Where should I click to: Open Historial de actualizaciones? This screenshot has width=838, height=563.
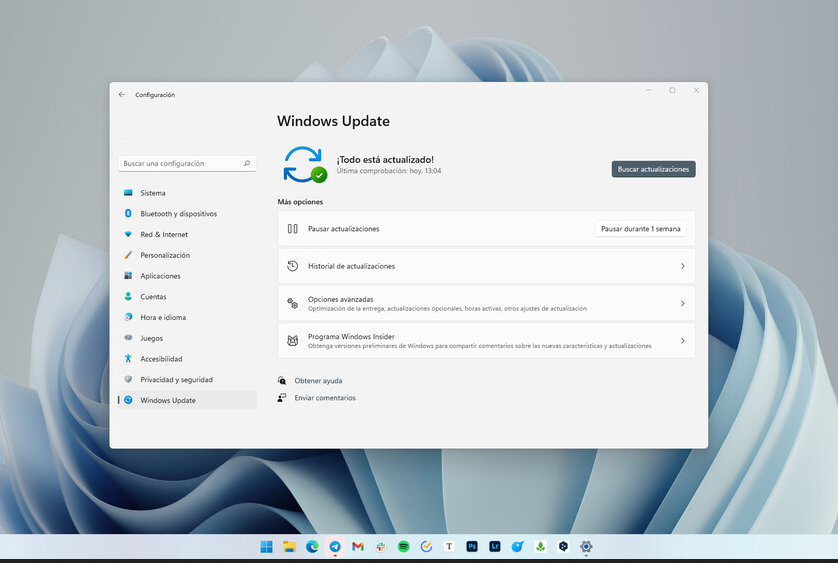(486, 266)
